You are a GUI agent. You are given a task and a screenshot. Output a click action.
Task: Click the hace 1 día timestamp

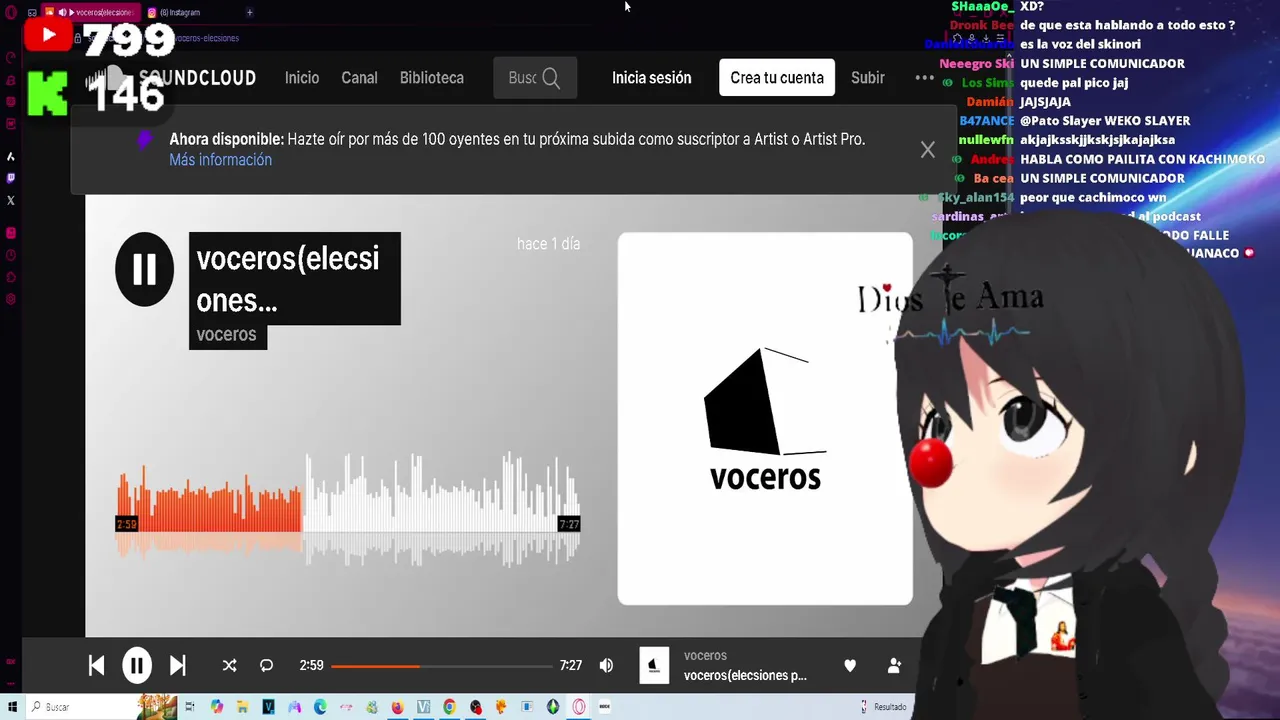click(x=548, y=244)
